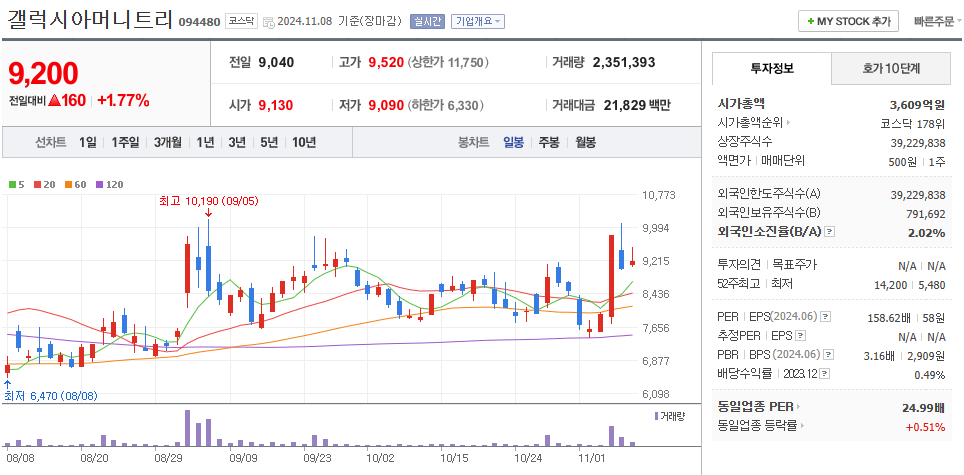Switch to the 호가10단계 tab

(891, 68)
